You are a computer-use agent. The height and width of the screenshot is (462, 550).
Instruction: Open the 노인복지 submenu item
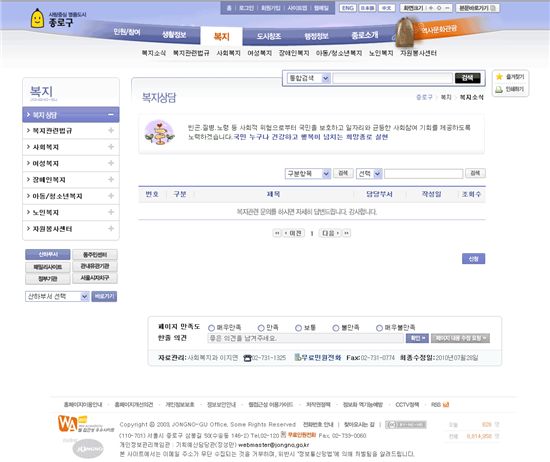point(381,53)
